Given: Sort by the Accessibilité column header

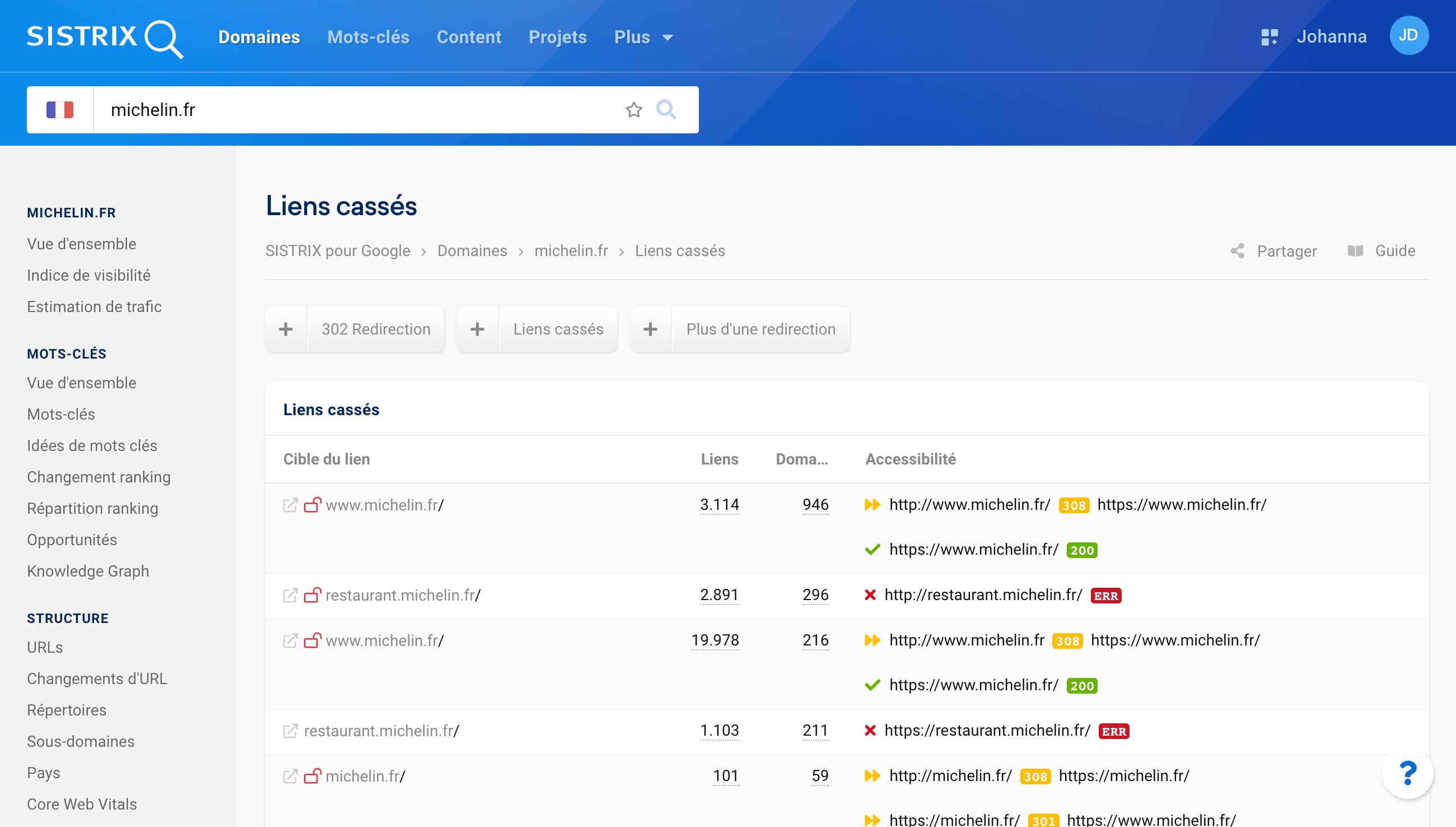Looking at the screenshot, I should coord(911,459).
